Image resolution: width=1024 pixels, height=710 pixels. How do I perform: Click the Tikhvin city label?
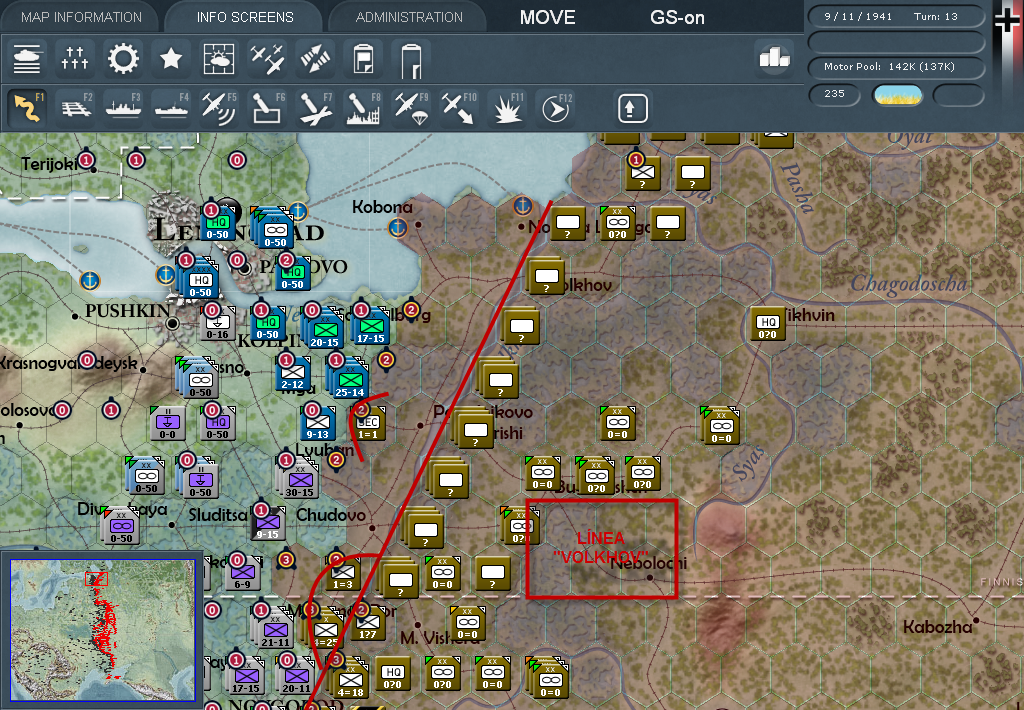(808, 315)
